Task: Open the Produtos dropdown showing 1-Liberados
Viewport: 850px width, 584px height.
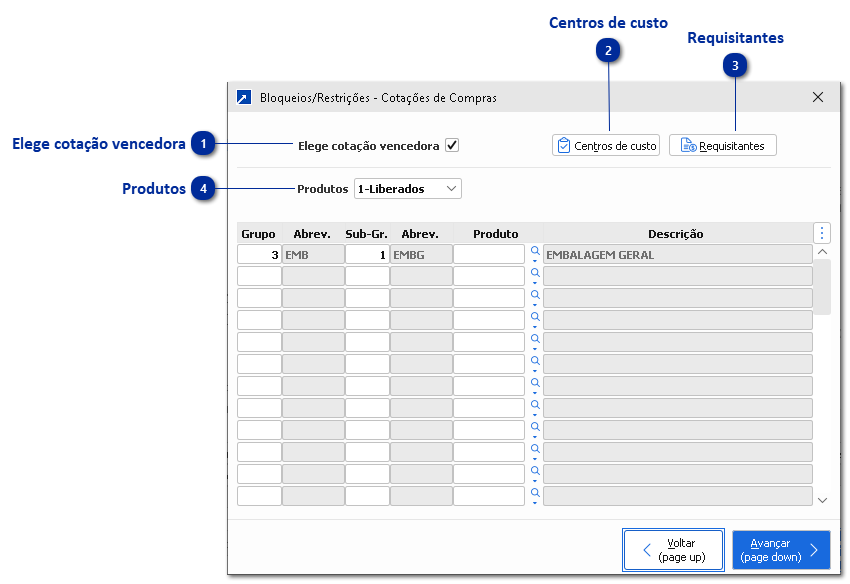Action: tap(408, 188)
